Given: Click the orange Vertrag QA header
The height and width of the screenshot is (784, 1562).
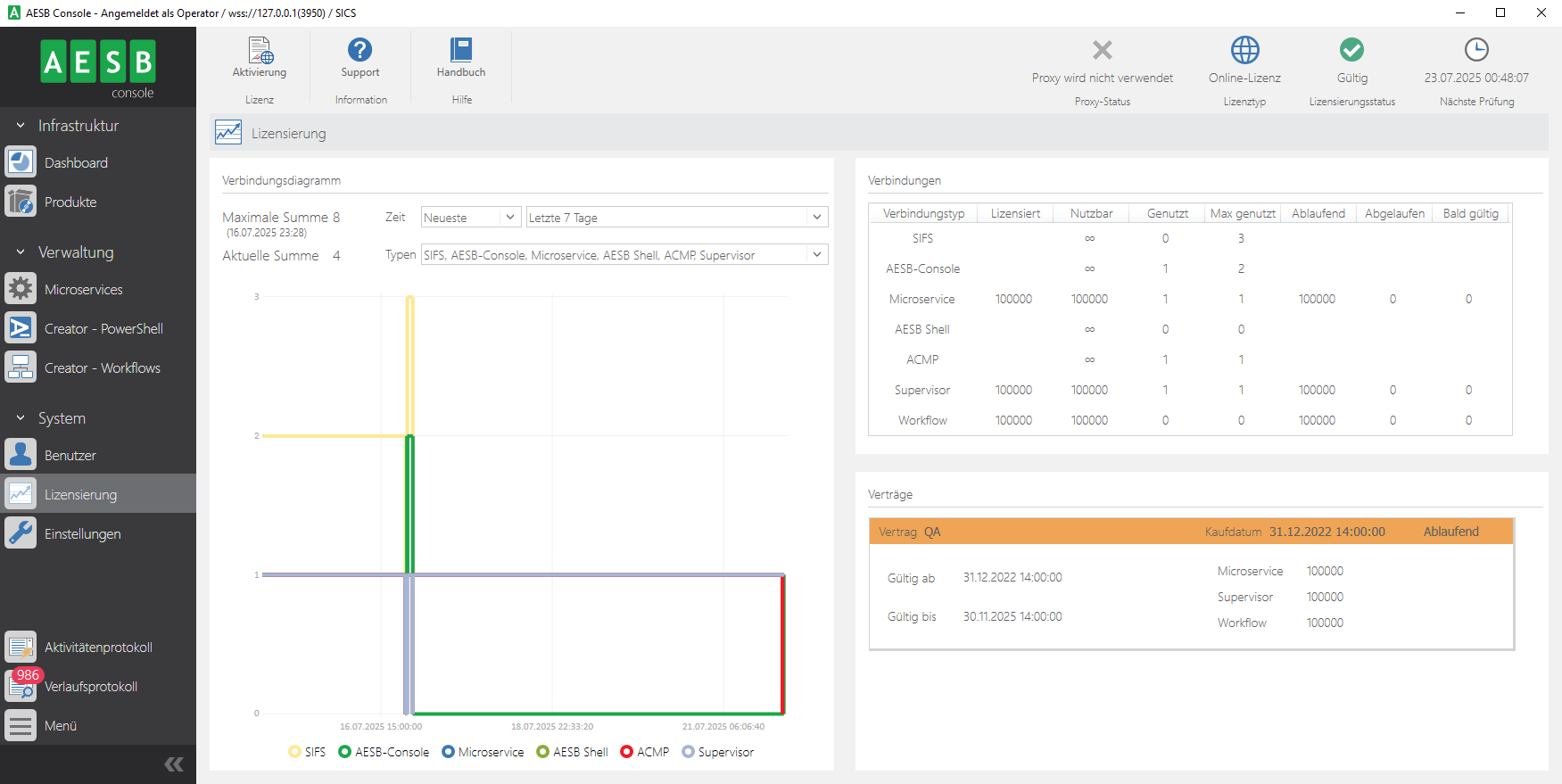Looking at the screenshot, I should point(1190,532).
